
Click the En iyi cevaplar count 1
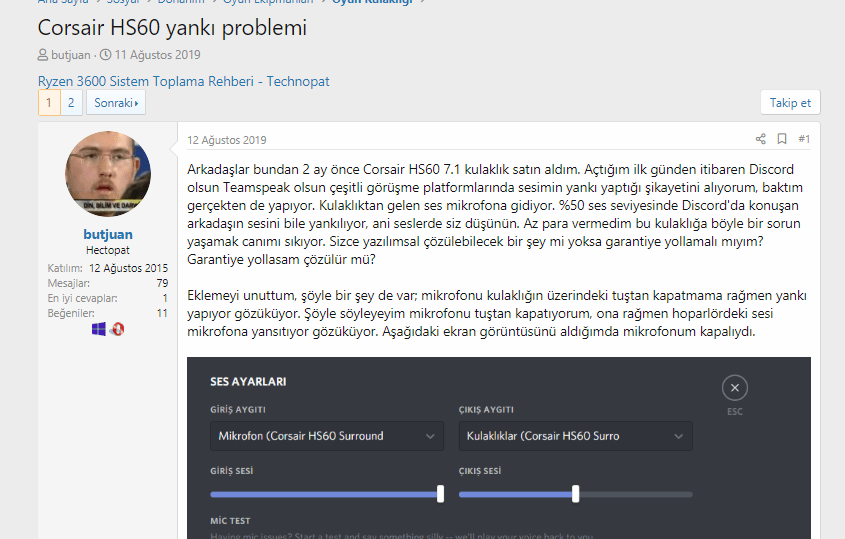(x=165, y=298)
